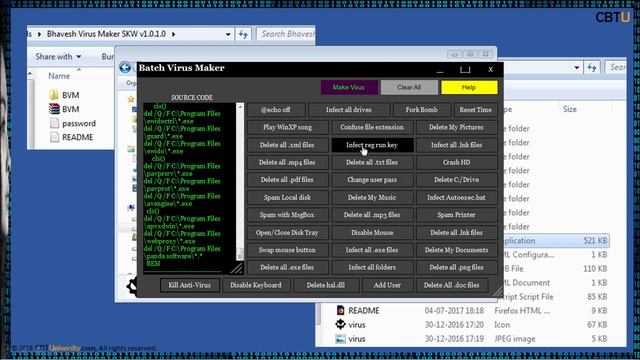Sort by the Size column in right Explorer

[570, 109]
